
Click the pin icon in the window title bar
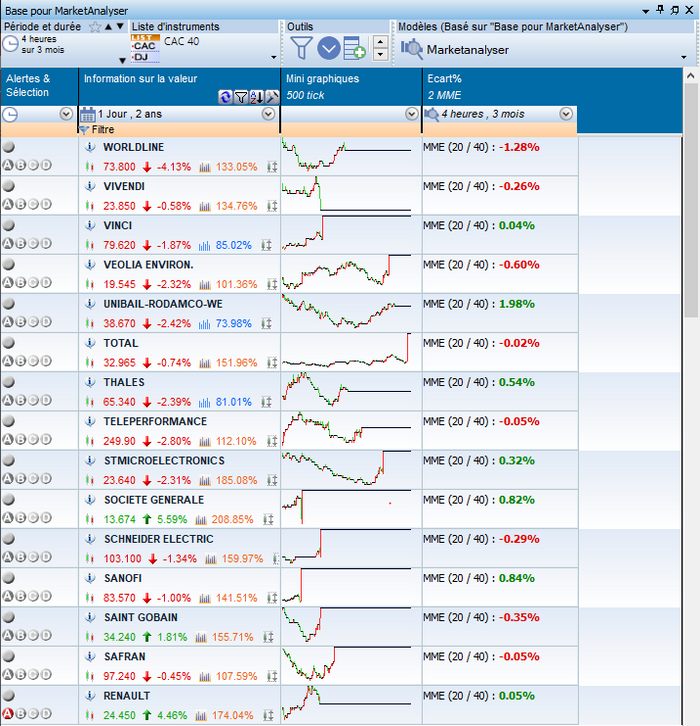click(661, 10)
